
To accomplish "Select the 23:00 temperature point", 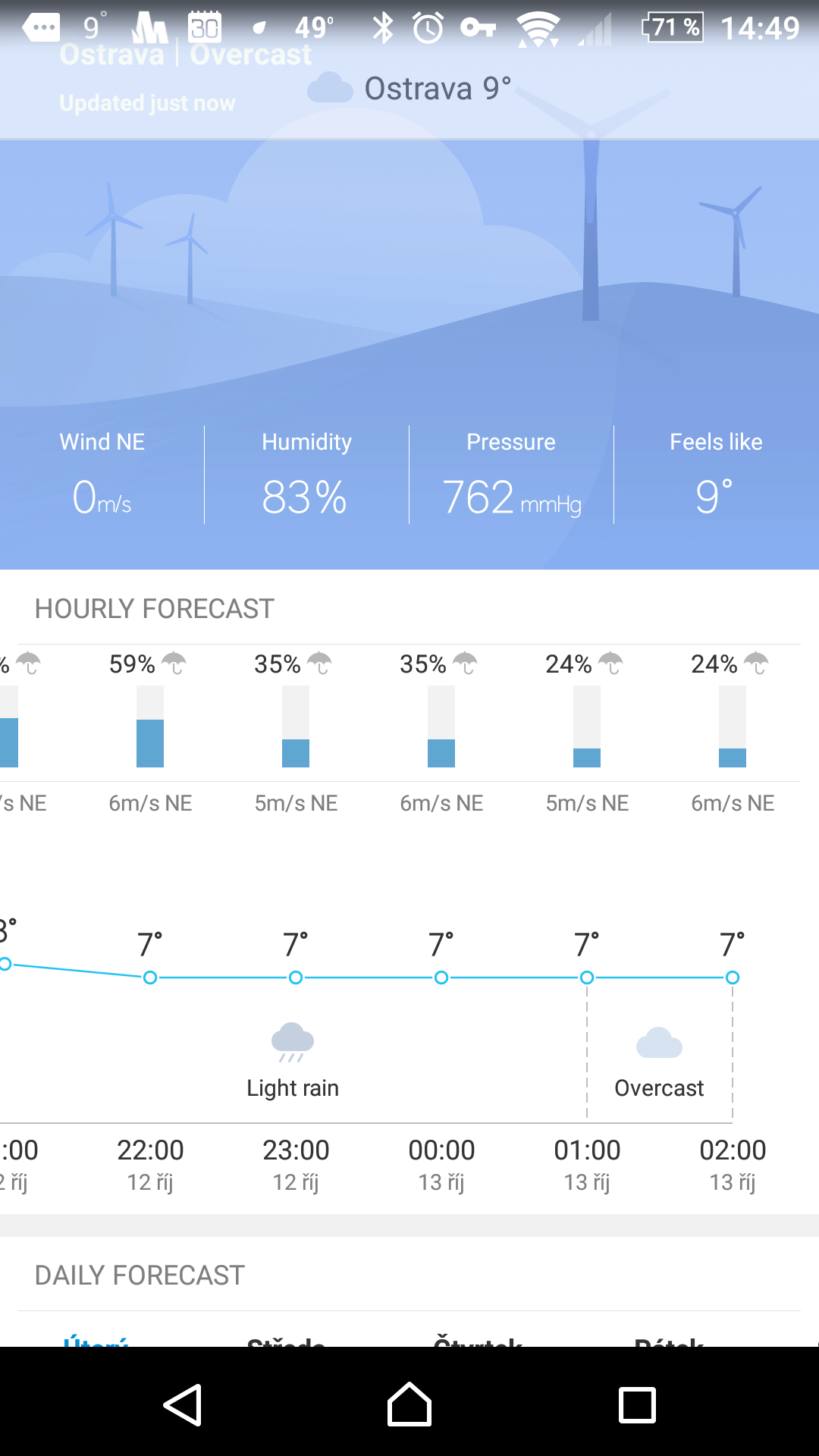I will point(296,977).
